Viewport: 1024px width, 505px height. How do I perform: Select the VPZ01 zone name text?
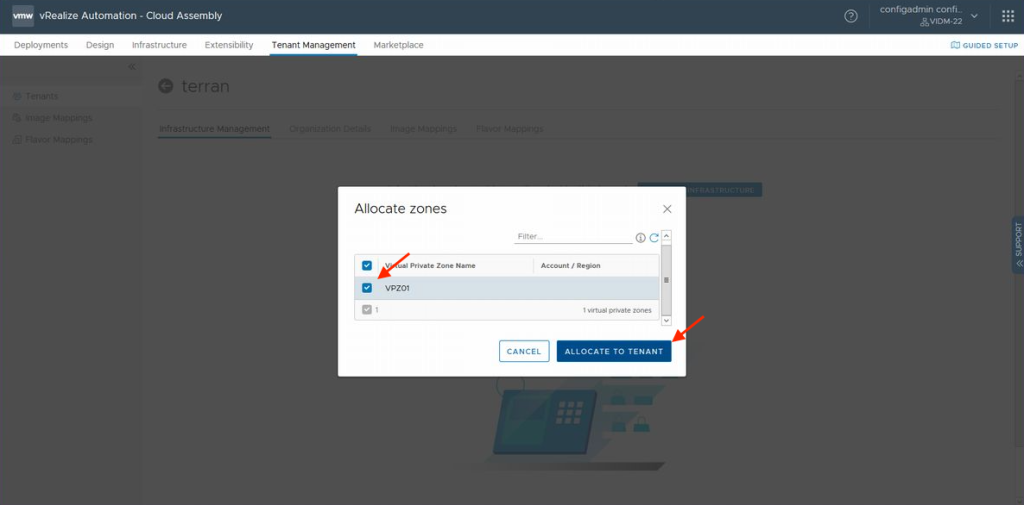pos(397,288)
